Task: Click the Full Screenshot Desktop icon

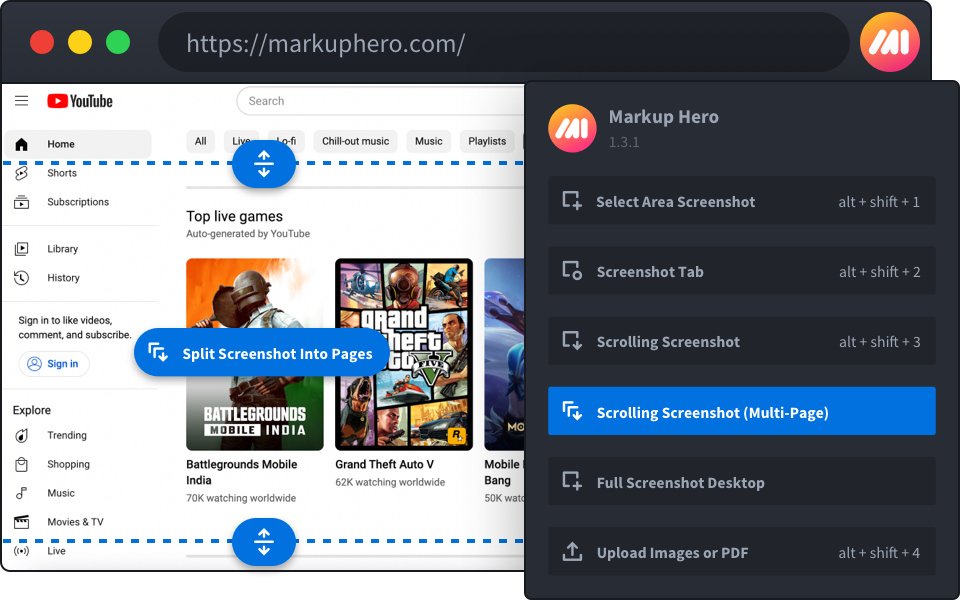Action: pos(572,481)
